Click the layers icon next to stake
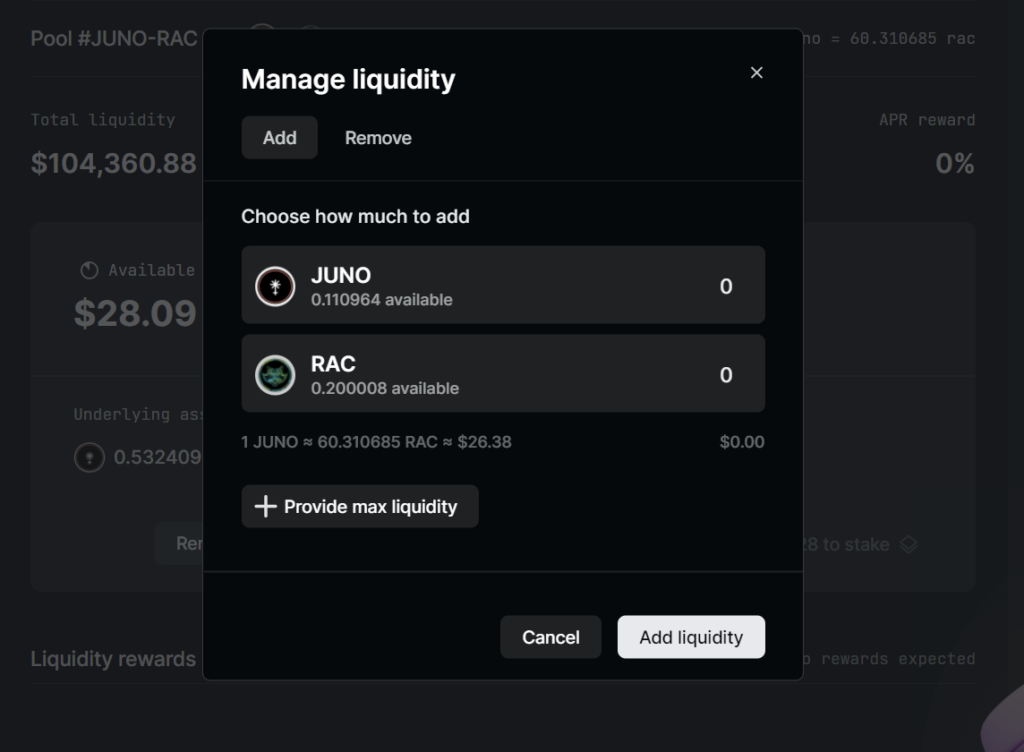The image size is (1024, 752). (x=907, y=545)
